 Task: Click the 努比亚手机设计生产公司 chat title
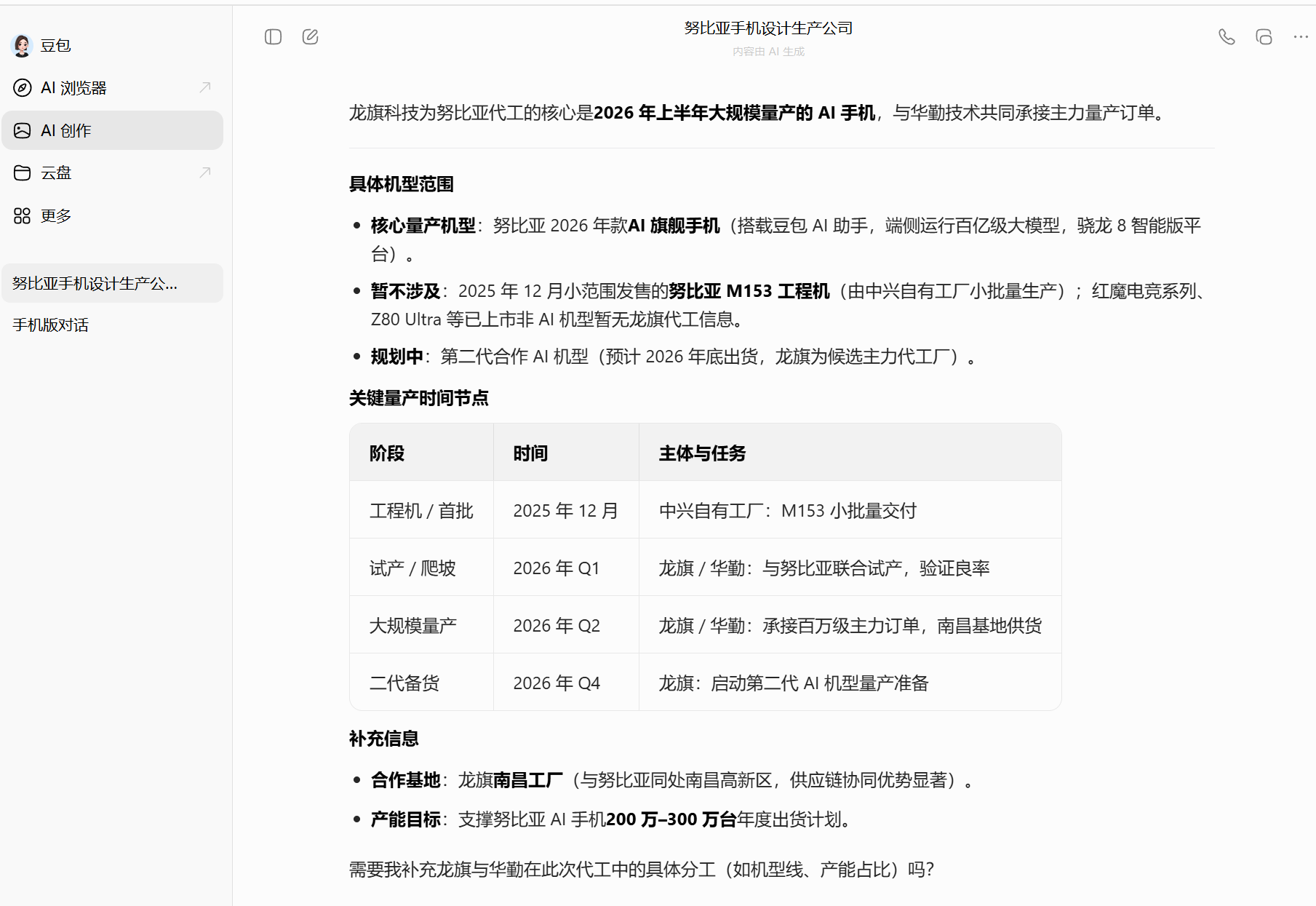click(x=768, y=28)
